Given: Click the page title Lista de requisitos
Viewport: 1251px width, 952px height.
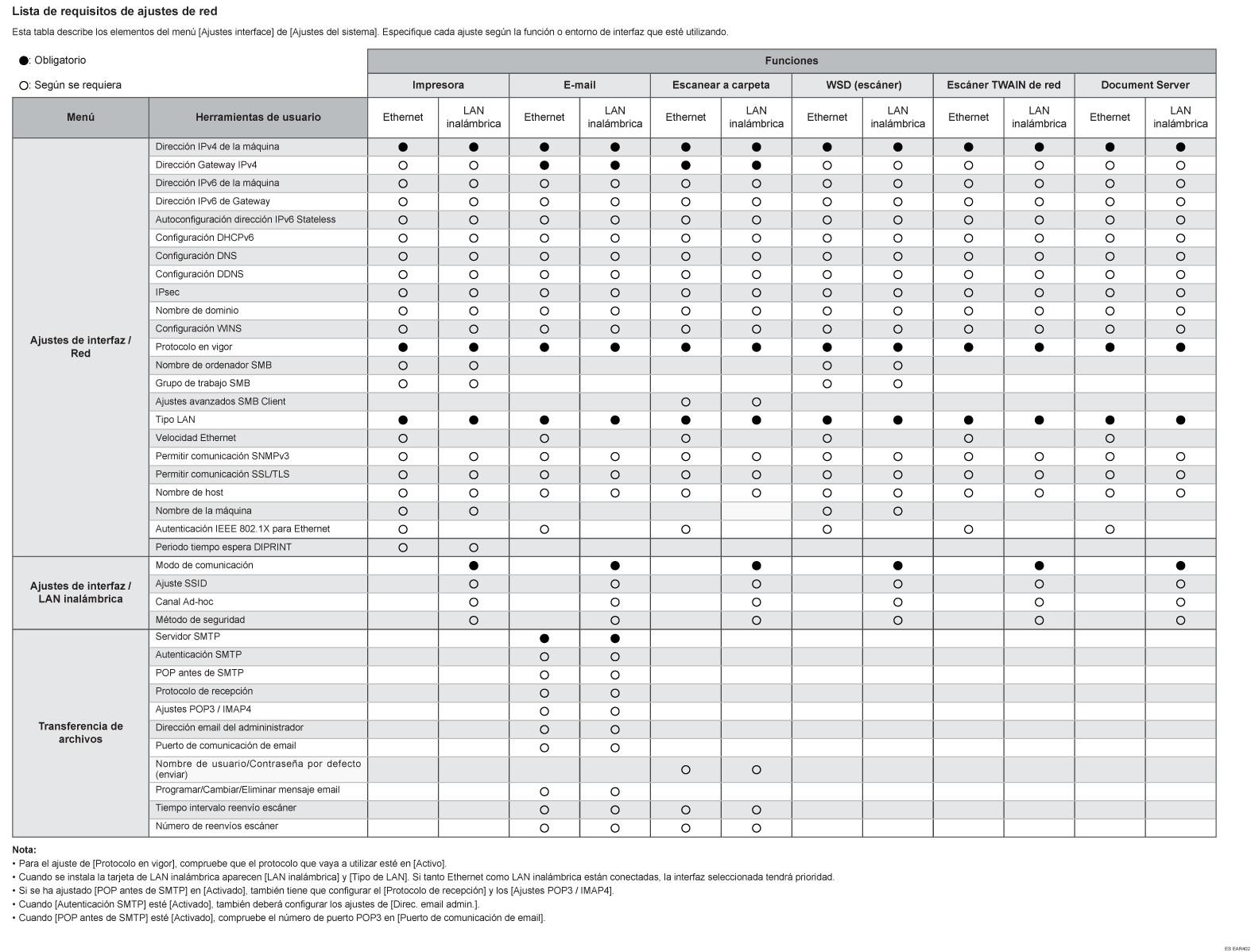Looking at the screenshot, I should pyautogui.click(x=114, y=12).
